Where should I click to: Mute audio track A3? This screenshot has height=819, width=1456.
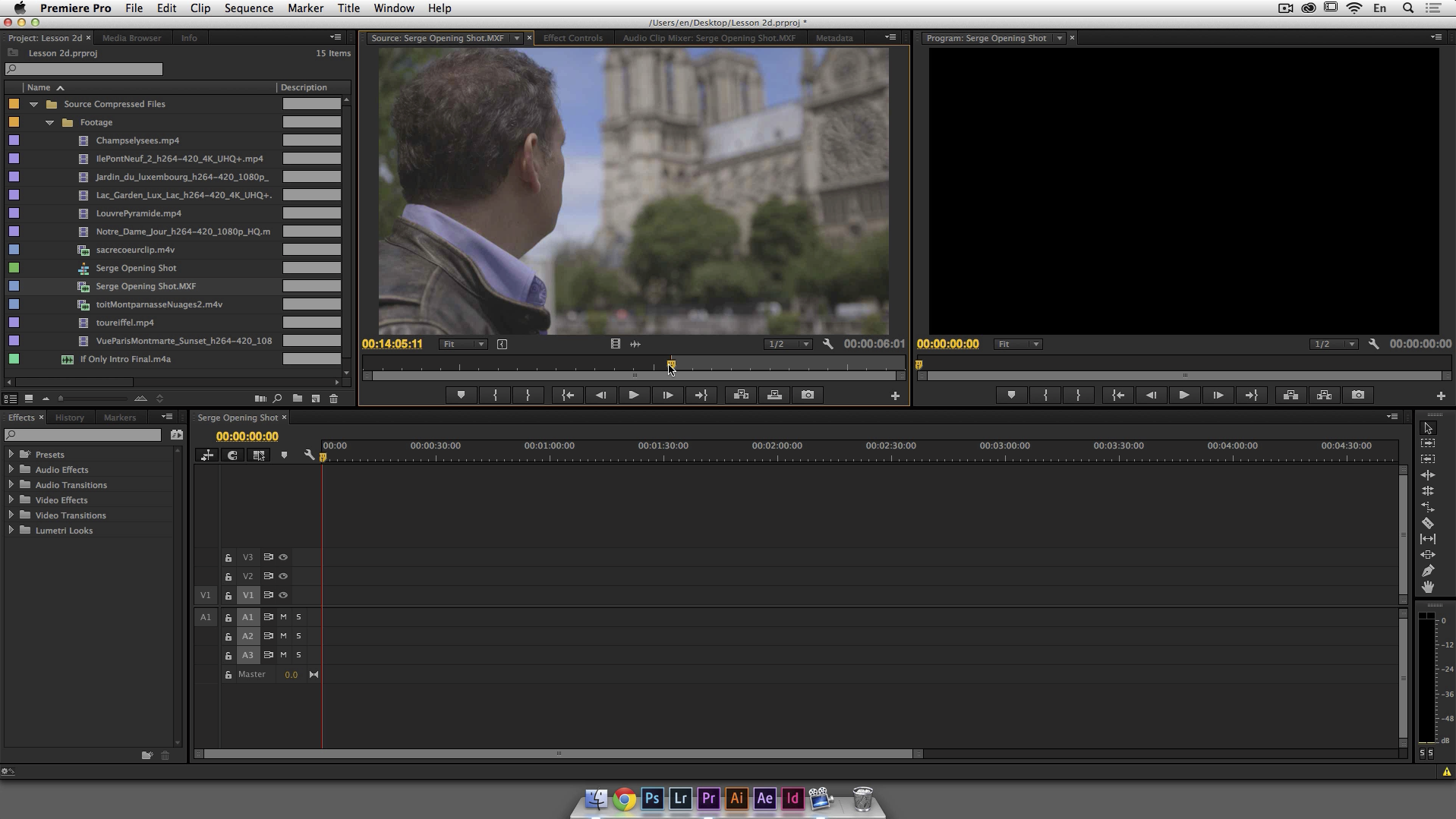[283, 655]
